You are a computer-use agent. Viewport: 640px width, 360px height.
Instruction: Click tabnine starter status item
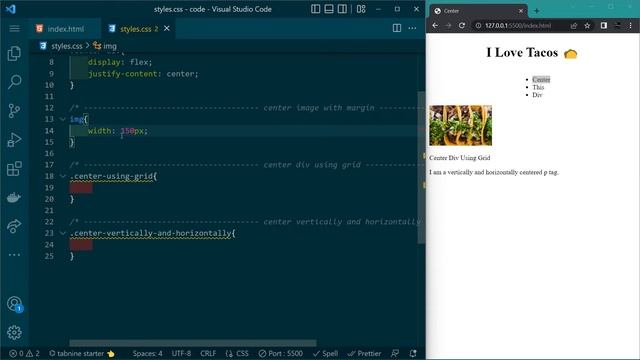[x=82, y=353]
